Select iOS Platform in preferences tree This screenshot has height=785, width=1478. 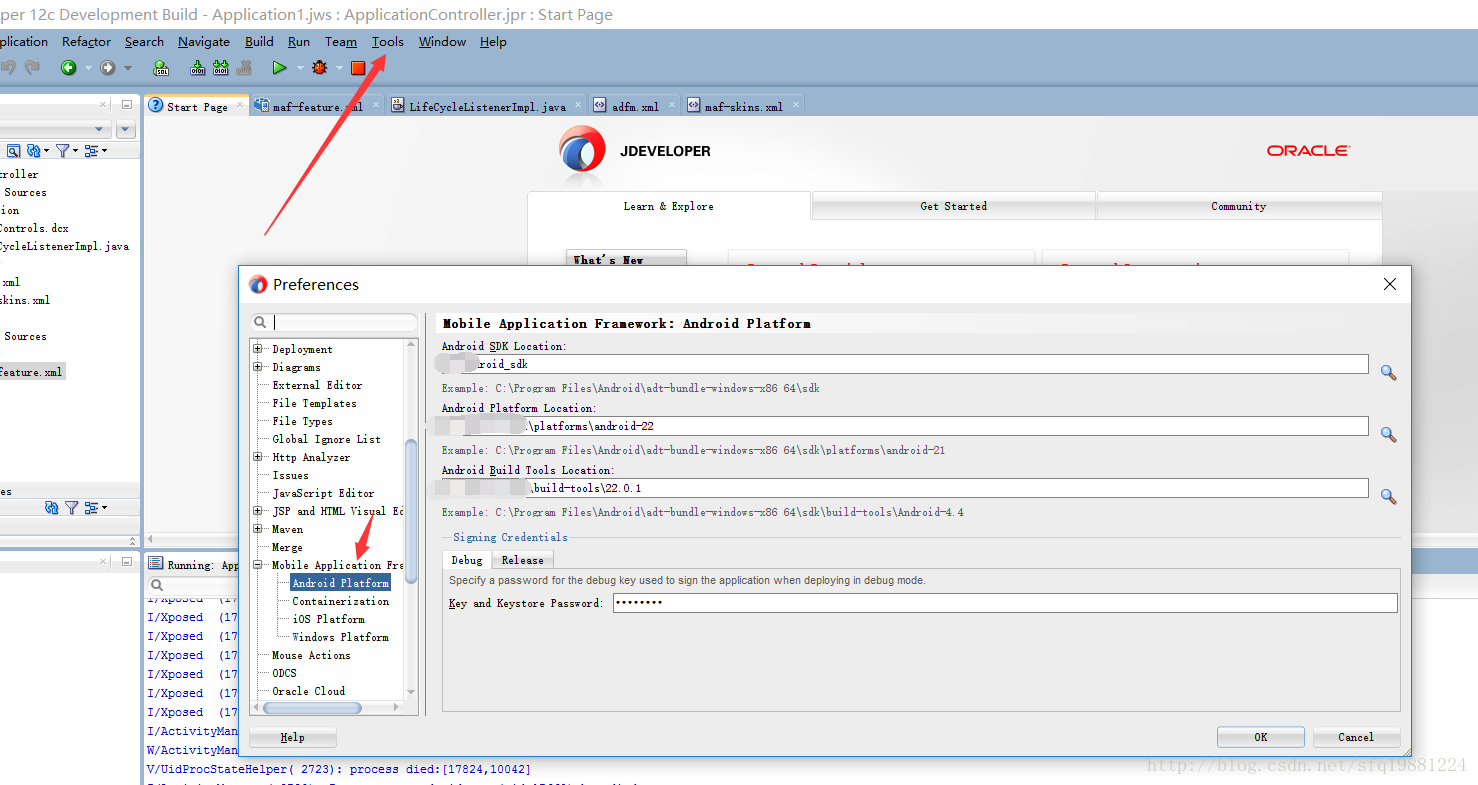point(328,619)
